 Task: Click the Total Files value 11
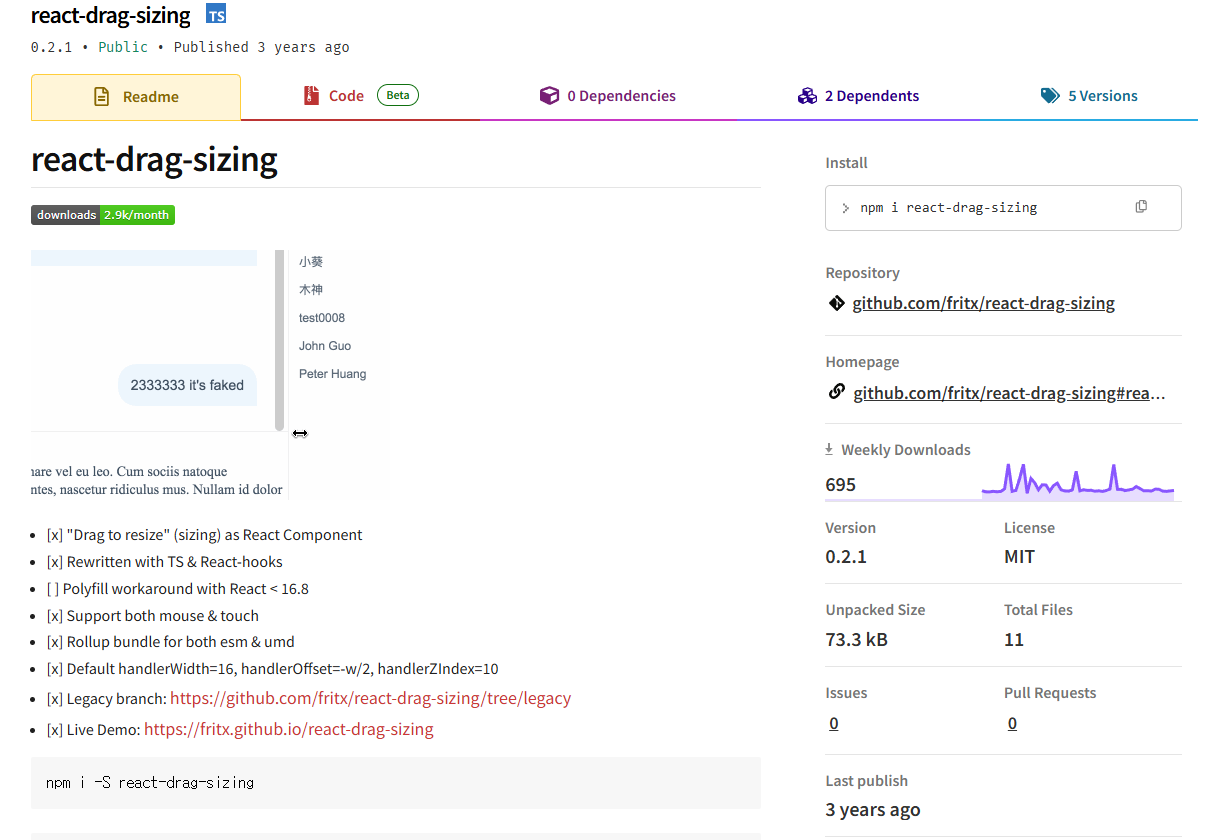click(1014, 639)
